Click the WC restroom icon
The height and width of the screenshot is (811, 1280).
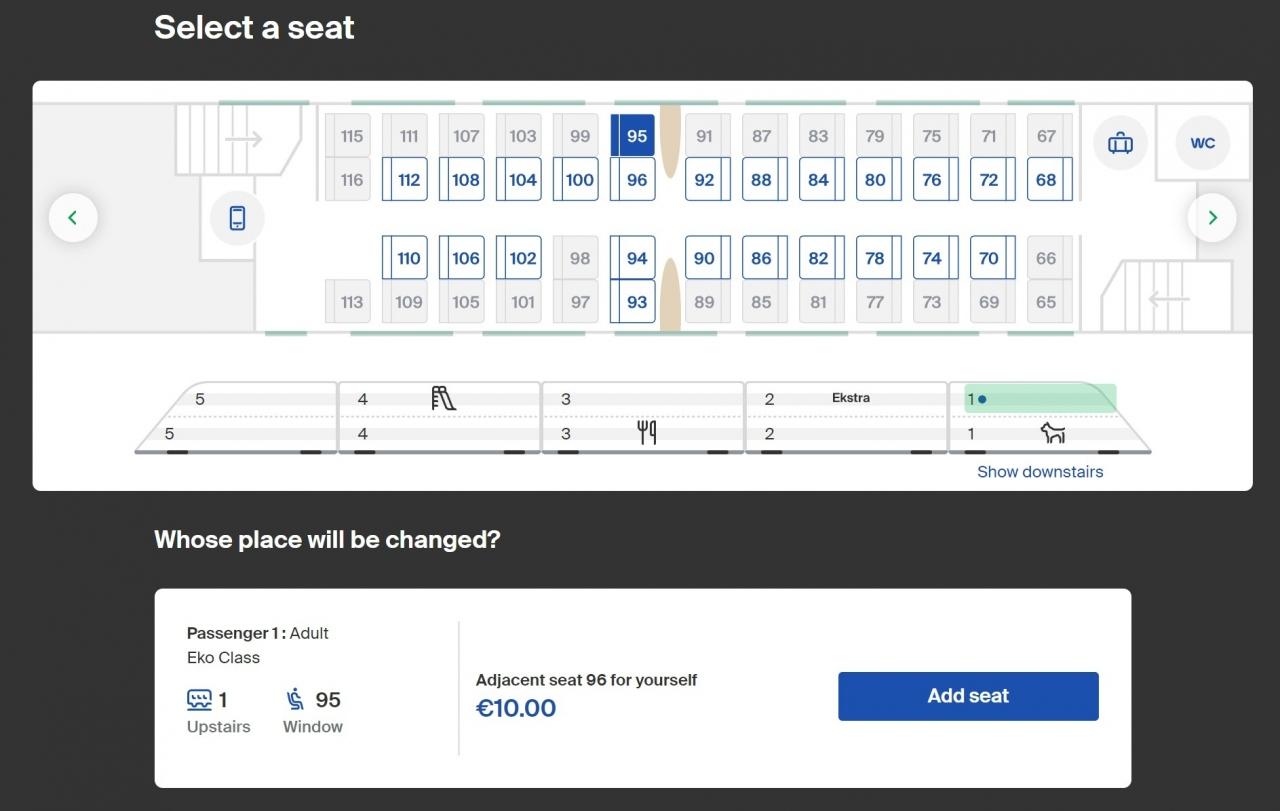1202,143
